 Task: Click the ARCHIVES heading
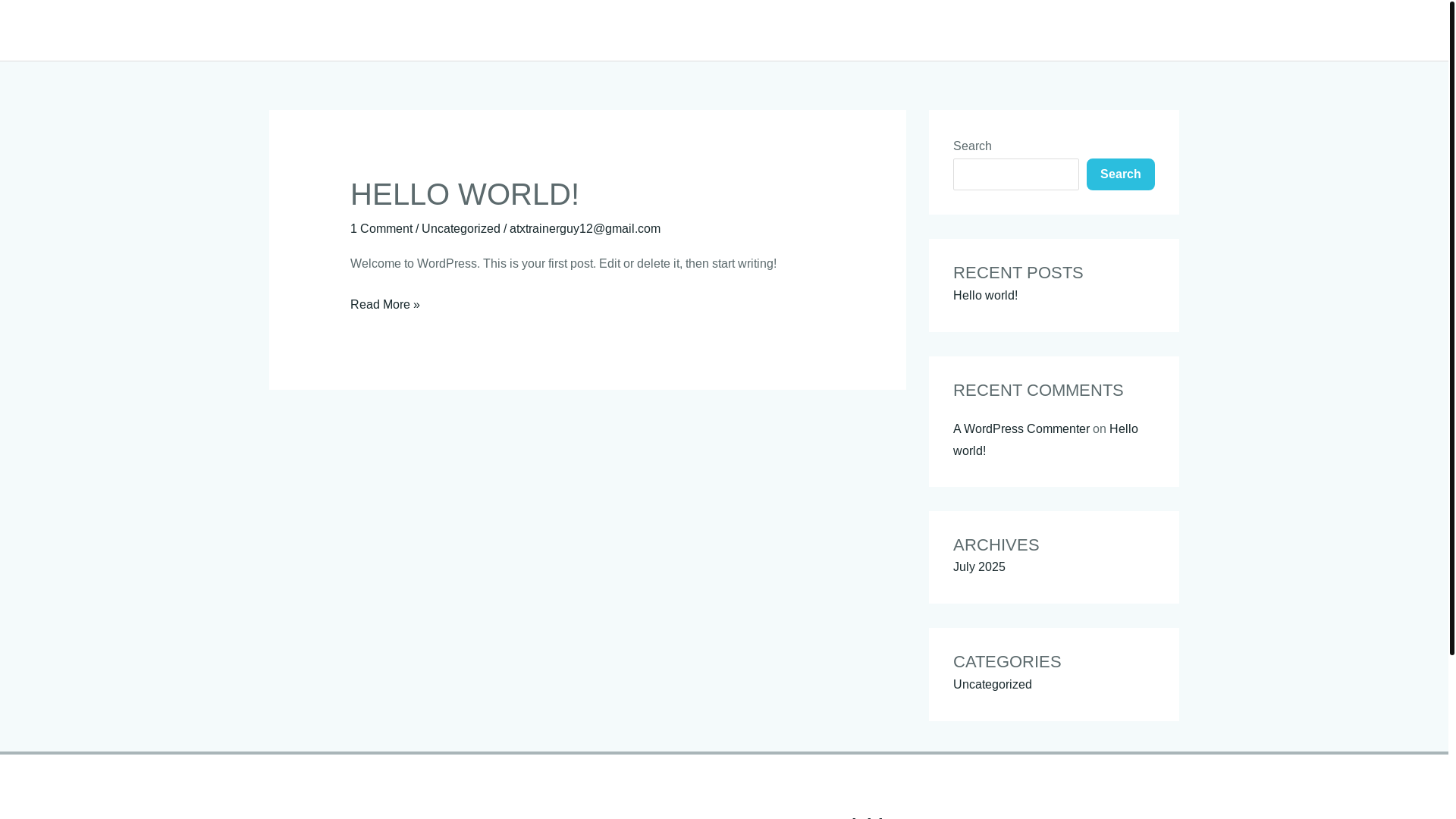[996, 544]
